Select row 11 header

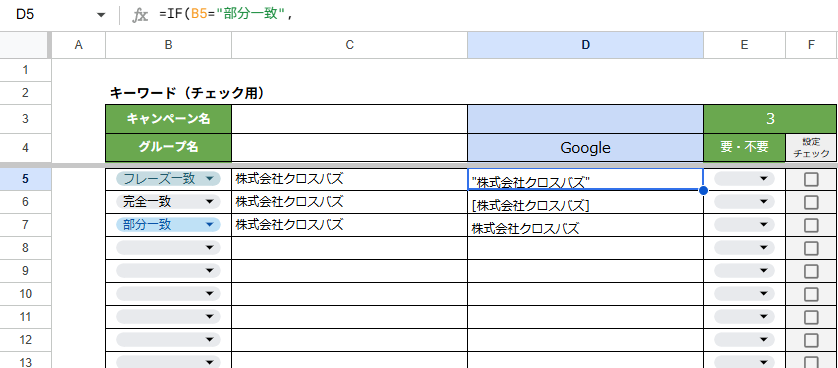tap(25, 317)
